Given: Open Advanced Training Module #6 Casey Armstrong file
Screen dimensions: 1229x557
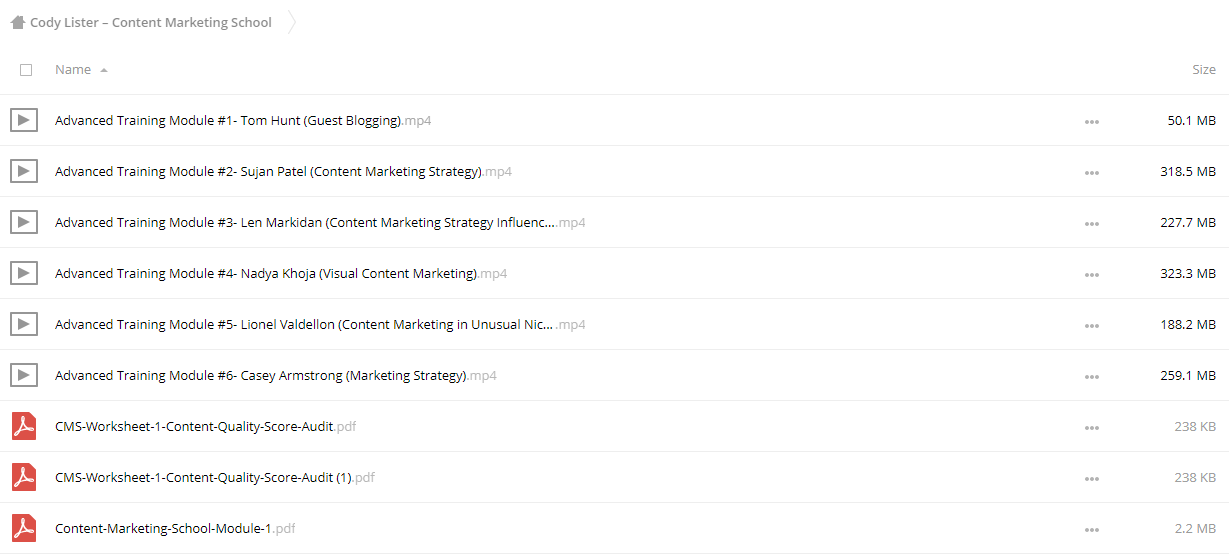Looking at the screenshot, I should (276, 376).
